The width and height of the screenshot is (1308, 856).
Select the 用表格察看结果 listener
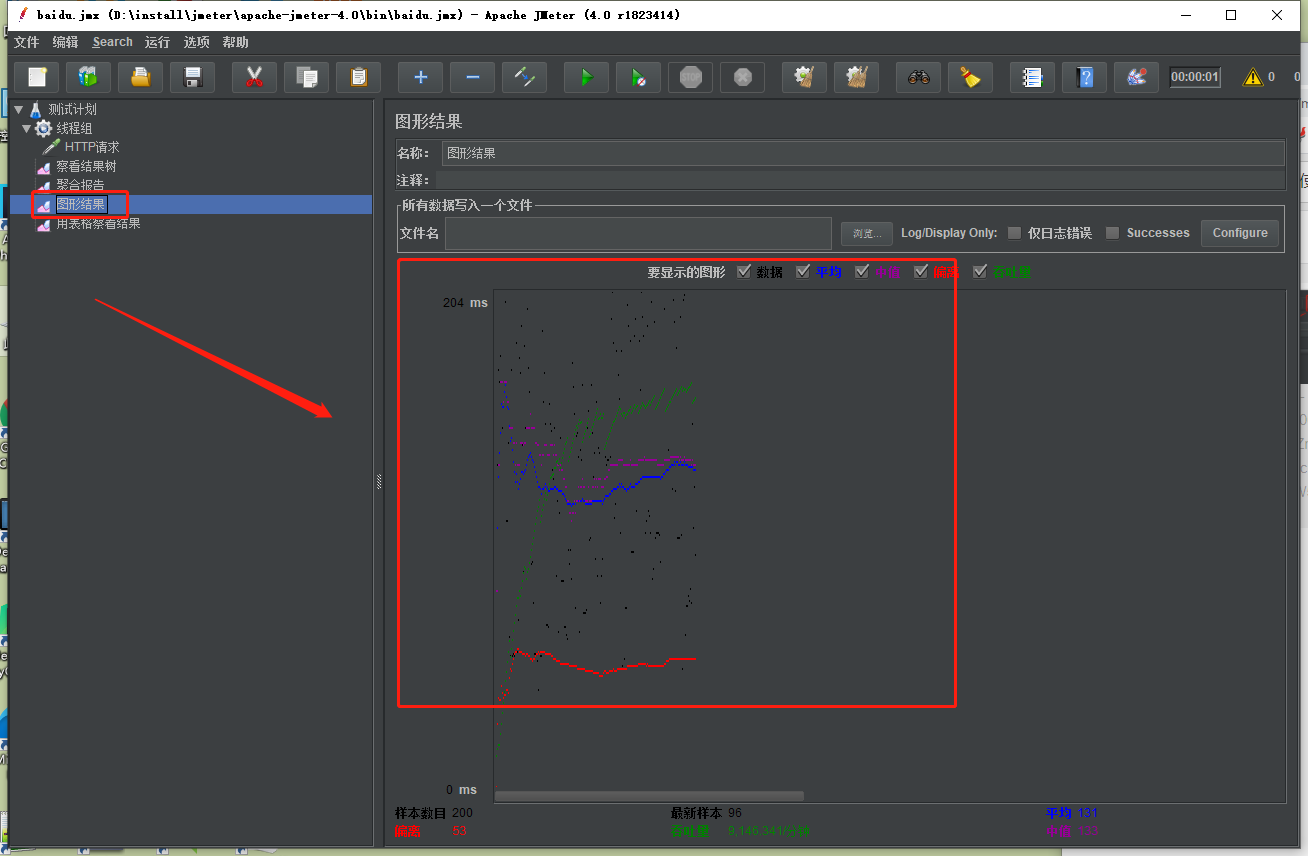[x=98, y=223]
